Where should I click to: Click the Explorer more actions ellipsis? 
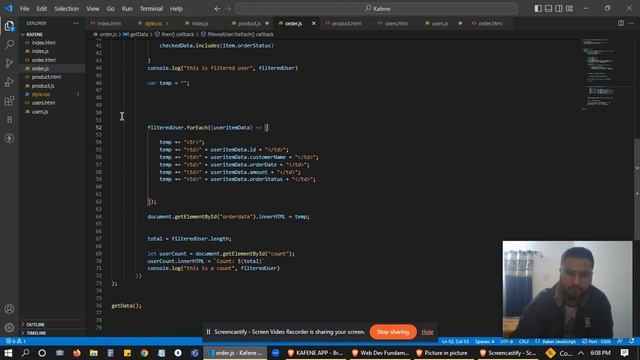76,23
